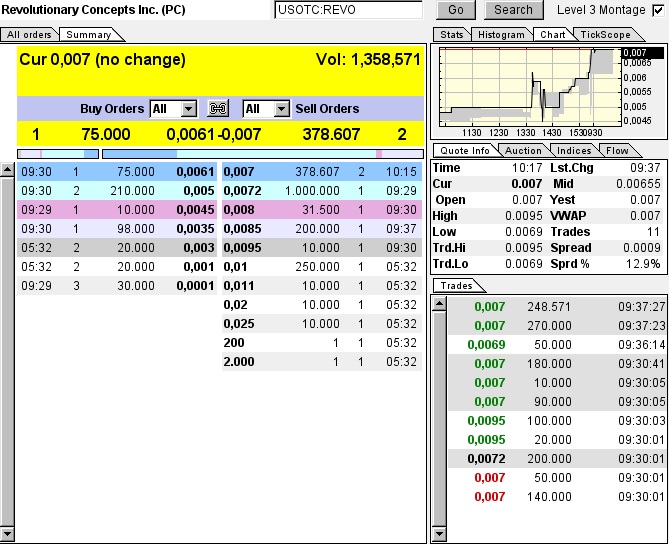Select the Chart tab
Image resolution: width=669 pixels, height=544 pixels.
(553, 35)
